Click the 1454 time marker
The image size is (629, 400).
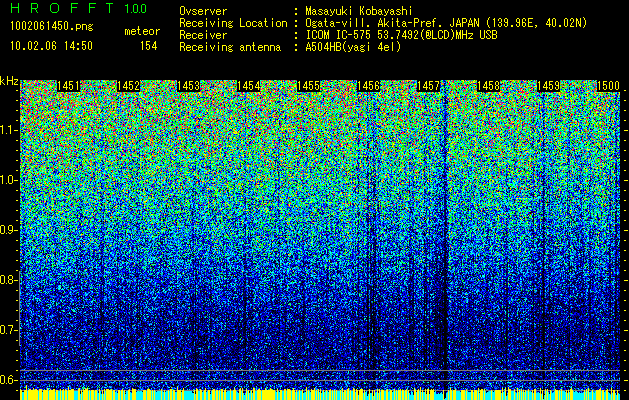pyautogui.click(x=249, y=86)
